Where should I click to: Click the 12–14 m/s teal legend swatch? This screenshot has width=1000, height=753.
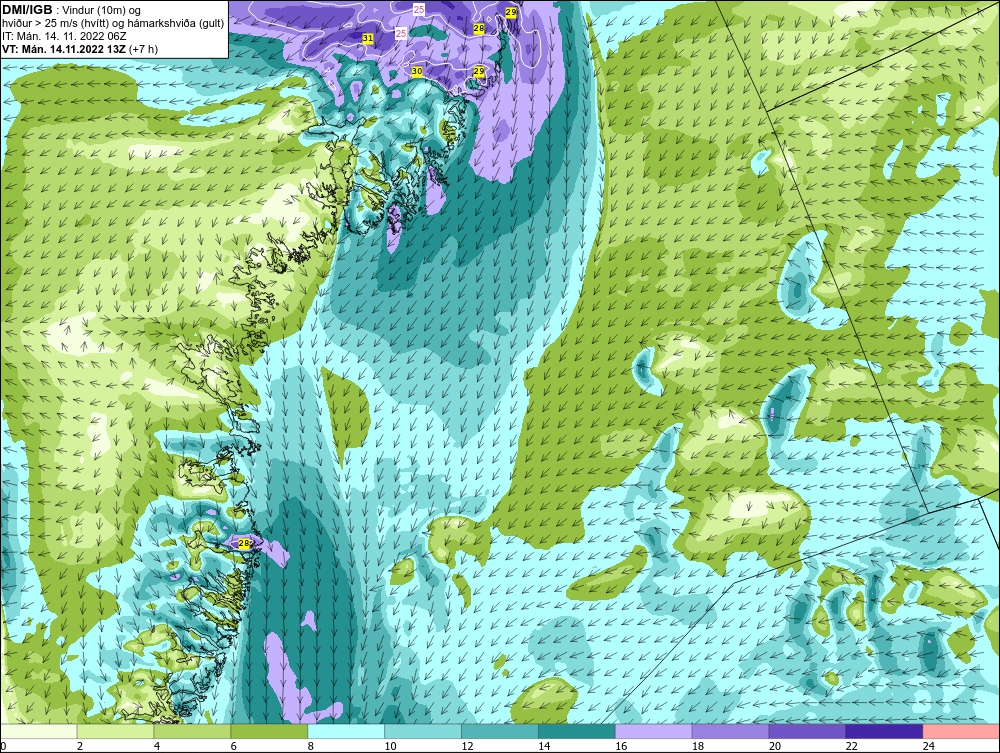coord(499,731)
